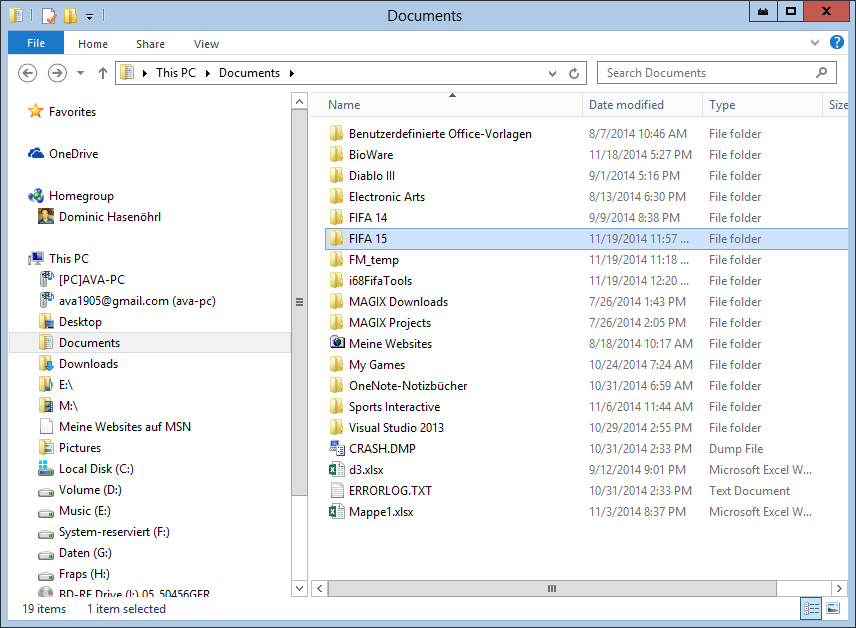Click This PC in the address breadcrumb

pos(176,73)
